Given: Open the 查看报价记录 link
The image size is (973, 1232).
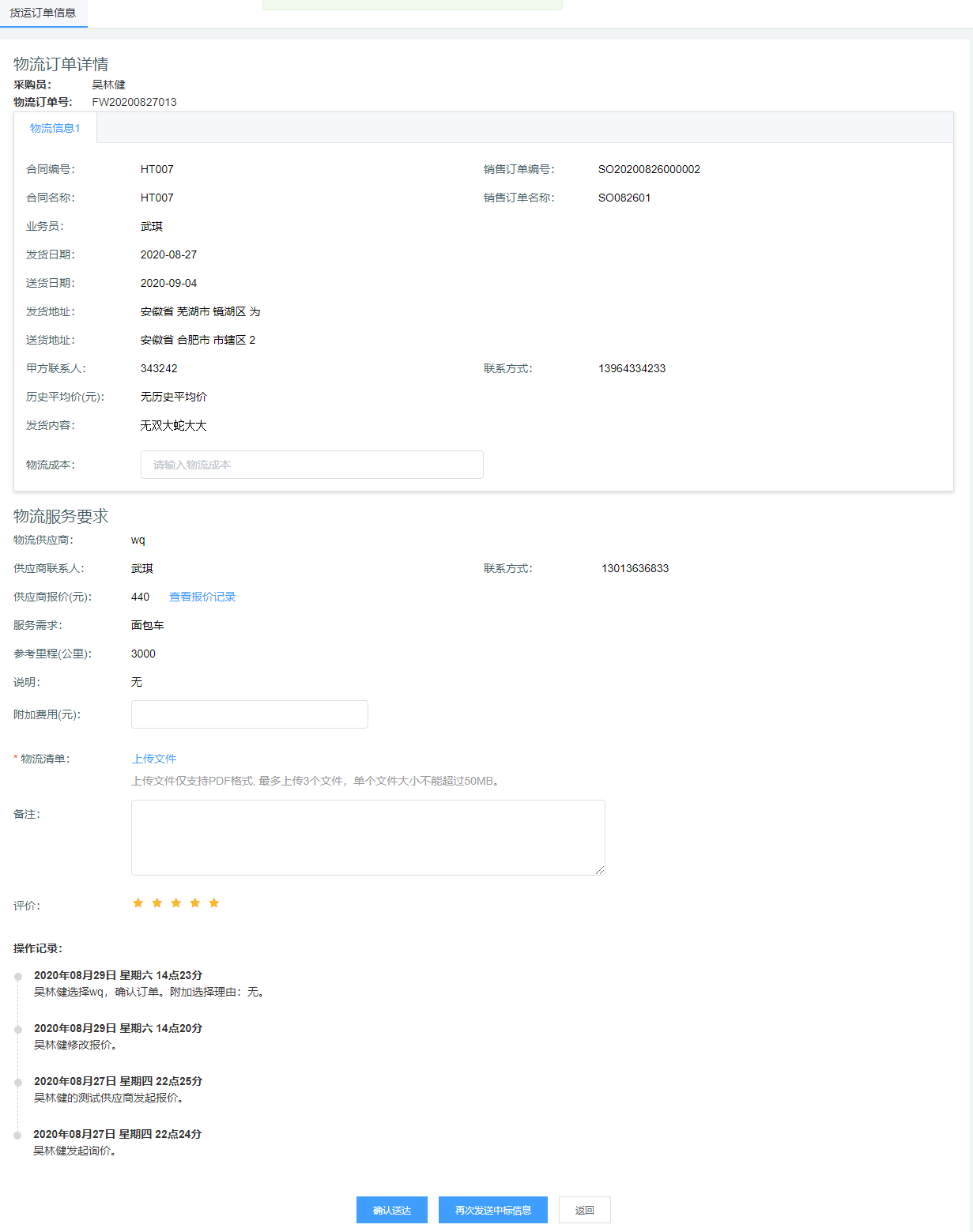Looking at the screenshot, I should [202, 597].
